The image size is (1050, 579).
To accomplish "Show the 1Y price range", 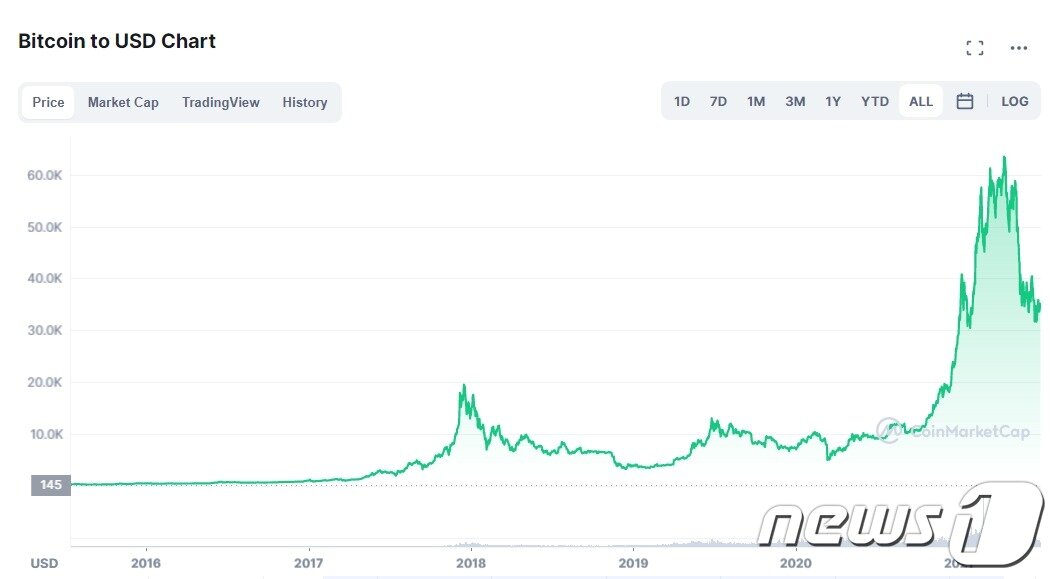I will [x=833, y=101].
